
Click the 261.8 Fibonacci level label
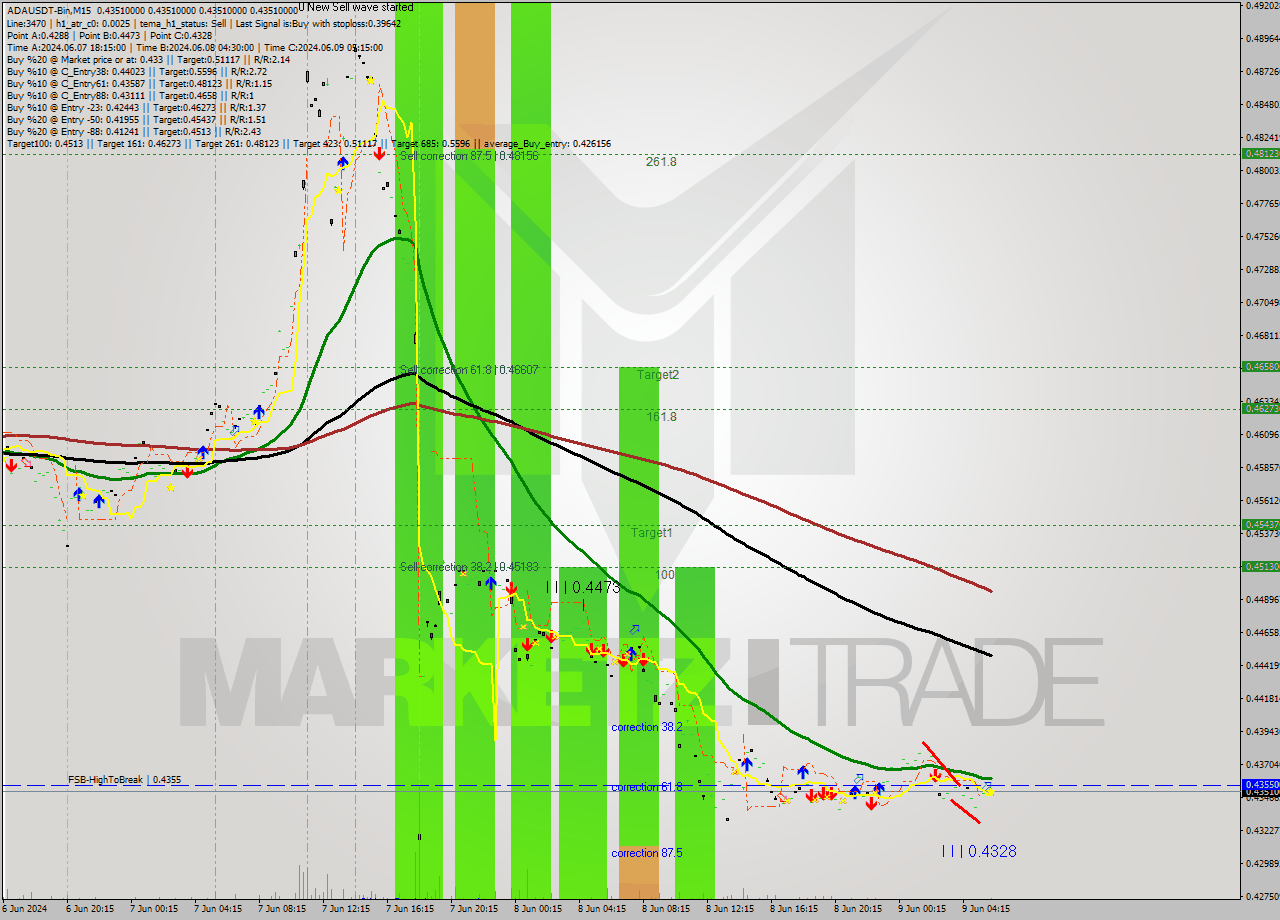[661, 161]
